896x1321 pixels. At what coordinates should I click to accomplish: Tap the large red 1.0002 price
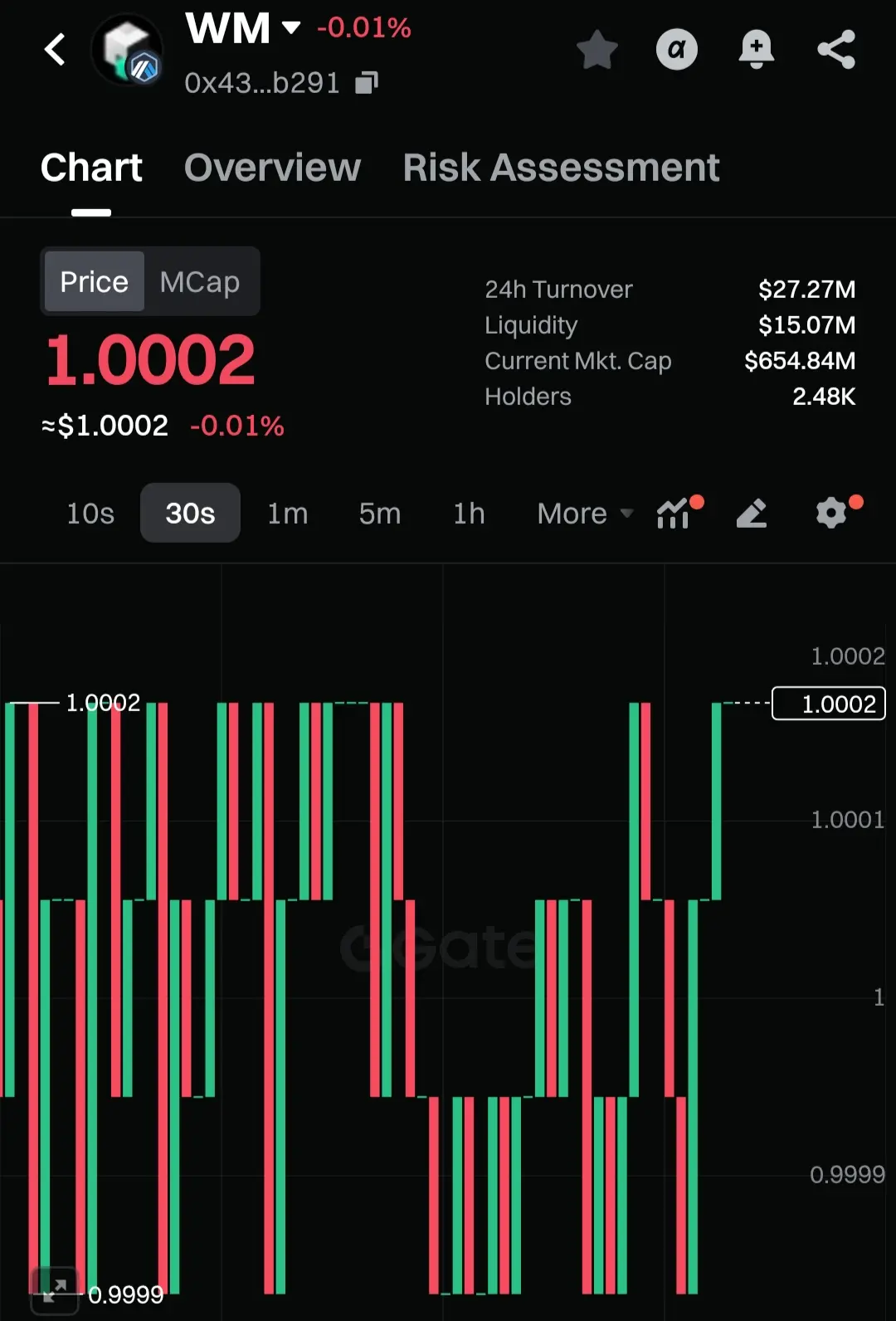150,360
